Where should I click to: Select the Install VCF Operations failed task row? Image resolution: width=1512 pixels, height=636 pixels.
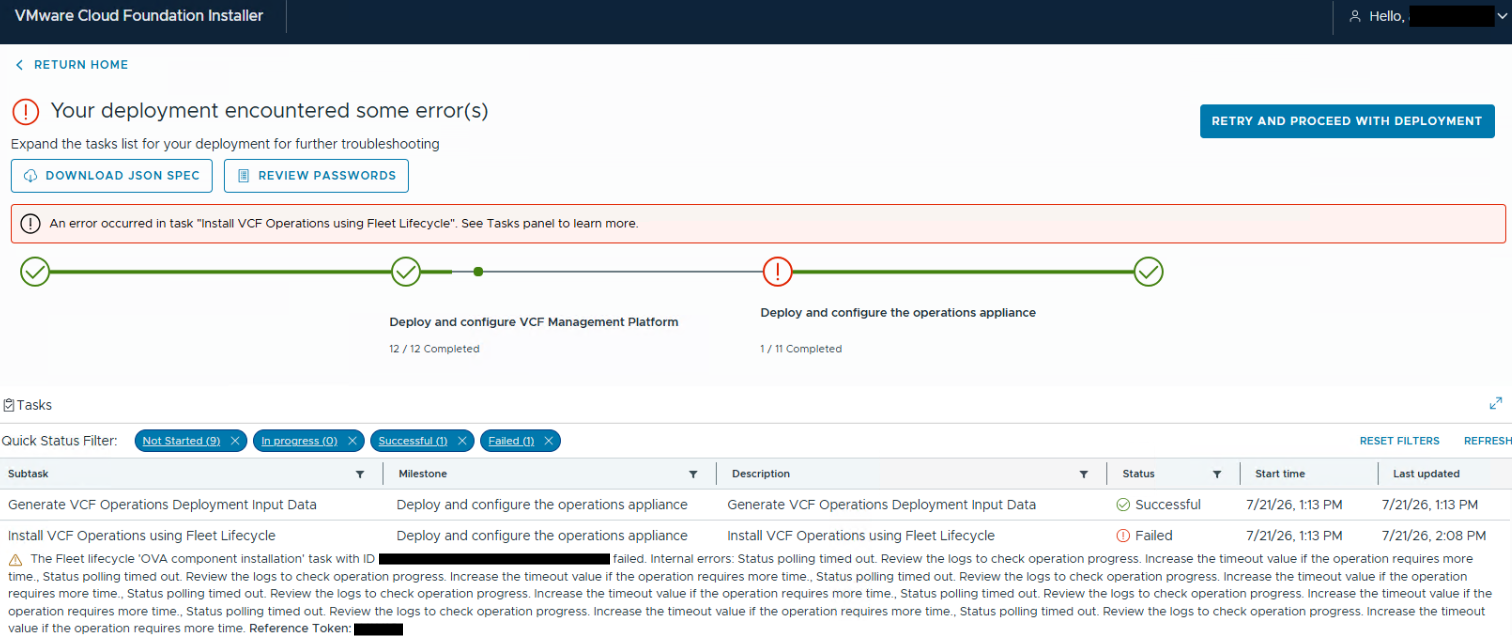(x=756, y=535)
